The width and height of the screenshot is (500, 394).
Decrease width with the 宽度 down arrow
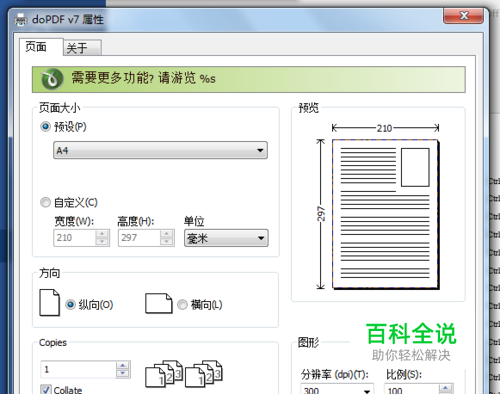click(102, 242)
